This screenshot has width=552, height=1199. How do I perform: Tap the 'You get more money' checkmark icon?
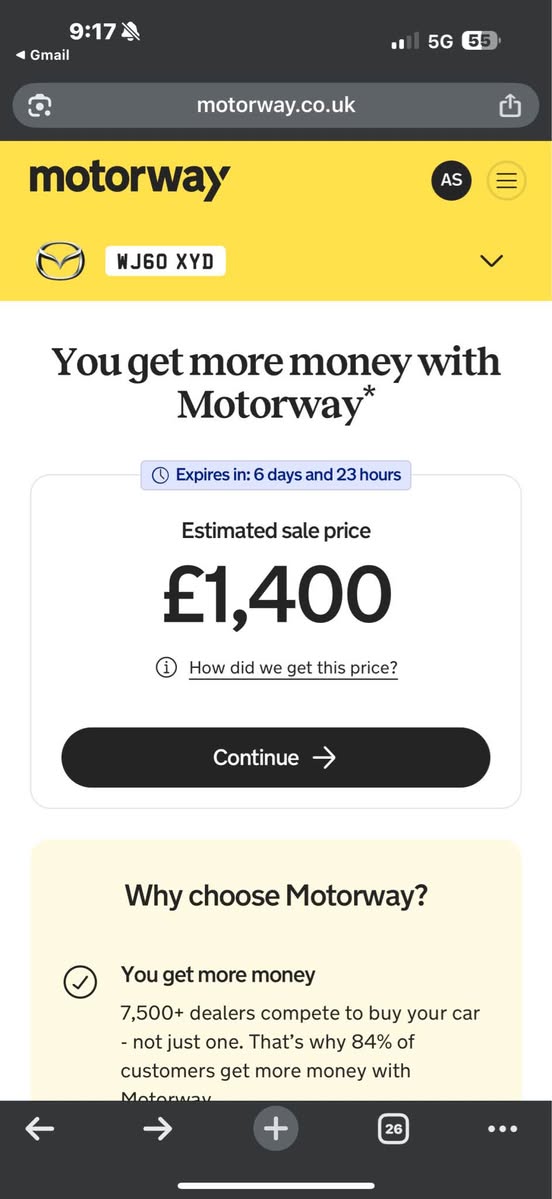point(80,983)
